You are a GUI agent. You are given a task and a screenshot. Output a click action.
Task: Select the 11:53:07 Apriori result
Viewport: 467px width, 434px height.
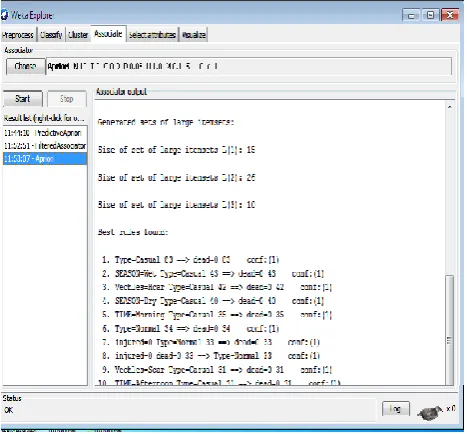coord(45,159)
